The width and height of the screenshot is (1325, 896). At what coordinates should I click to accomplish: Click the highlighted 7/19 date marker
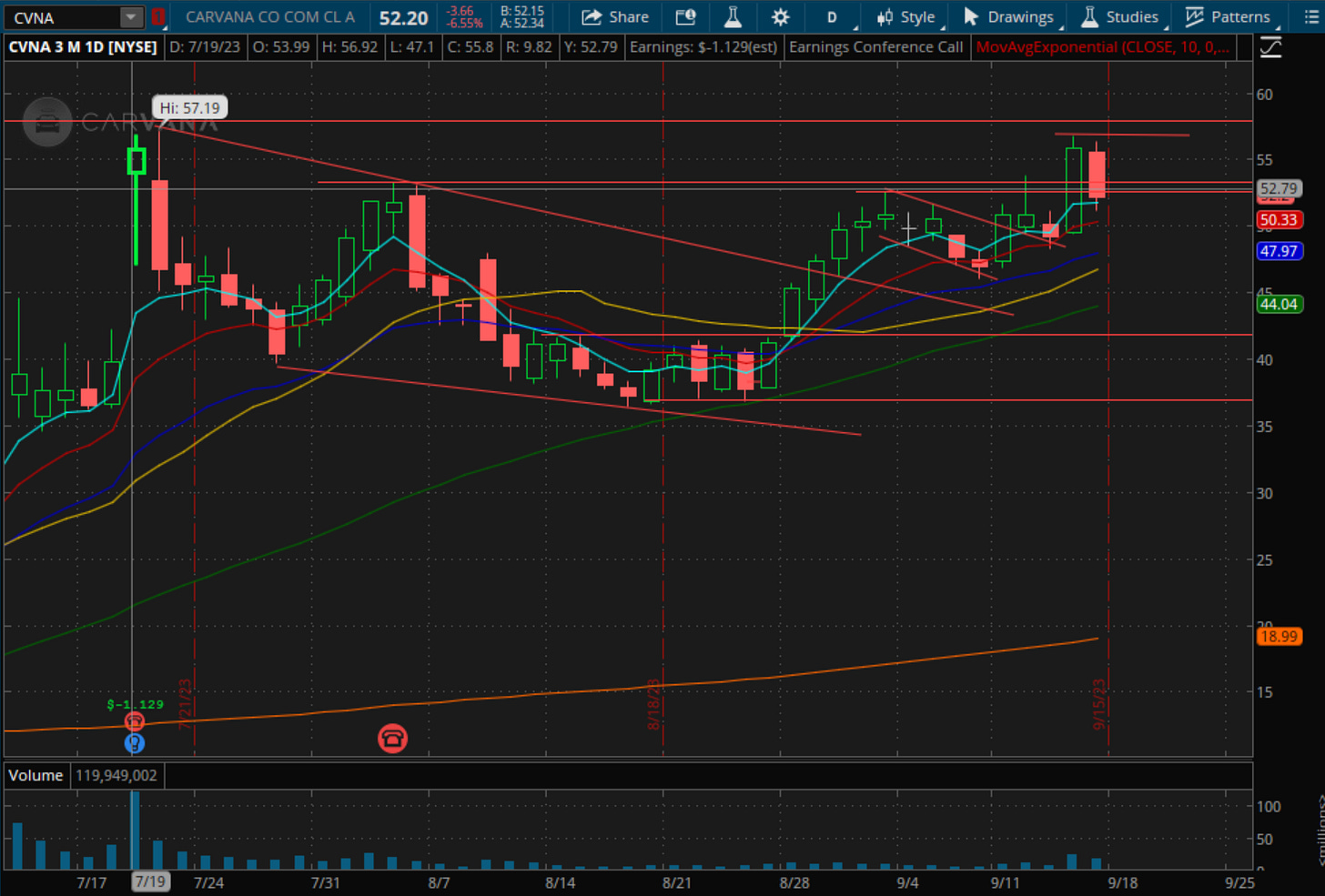(149, 881)
